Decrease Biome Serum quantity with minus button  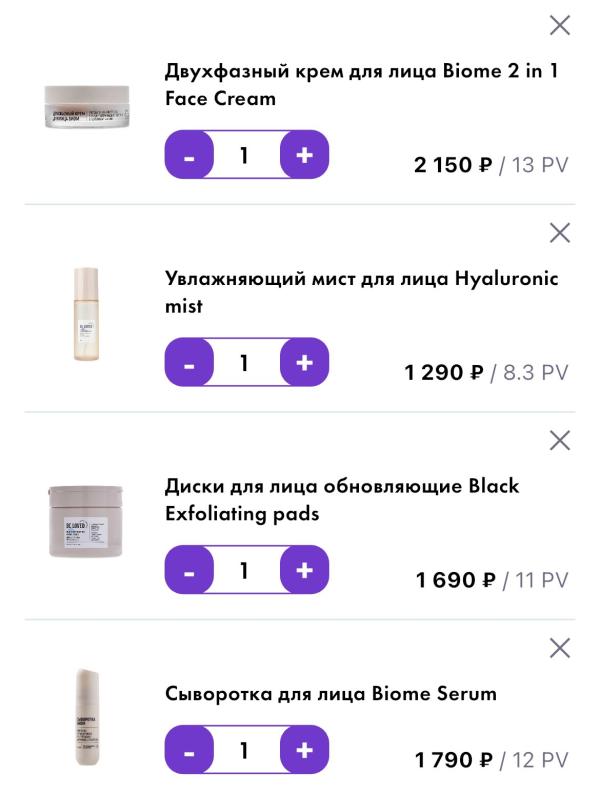pos(189,750)
